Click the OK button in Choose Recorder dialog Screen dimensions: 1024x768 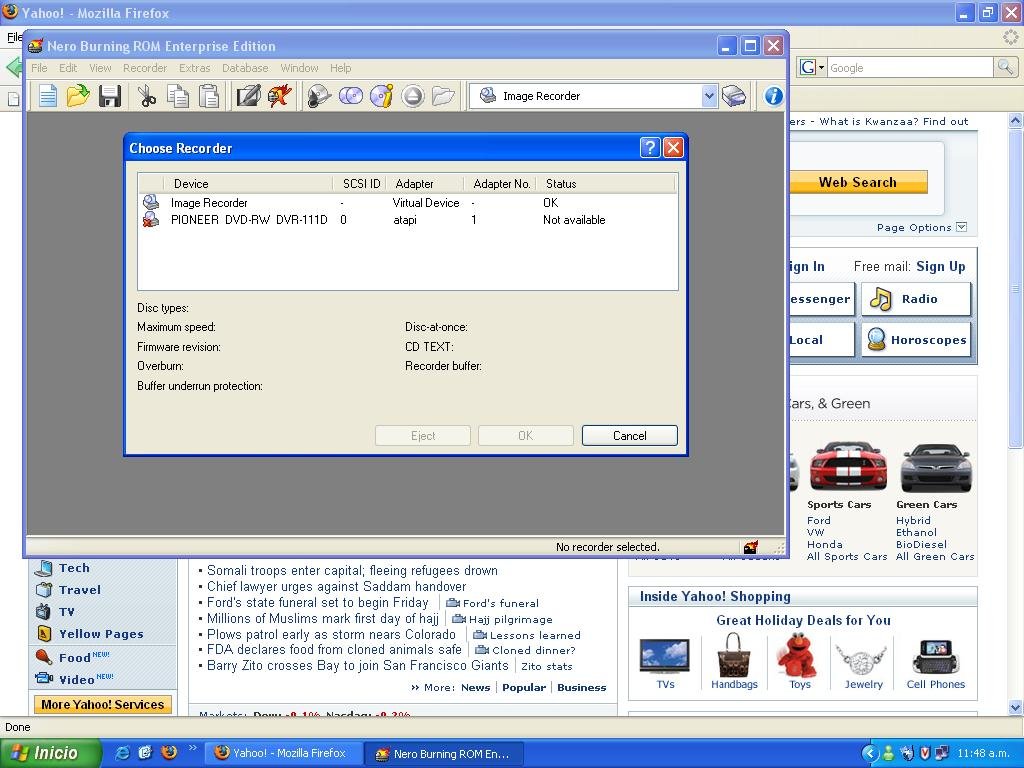(x=526, y=436)
